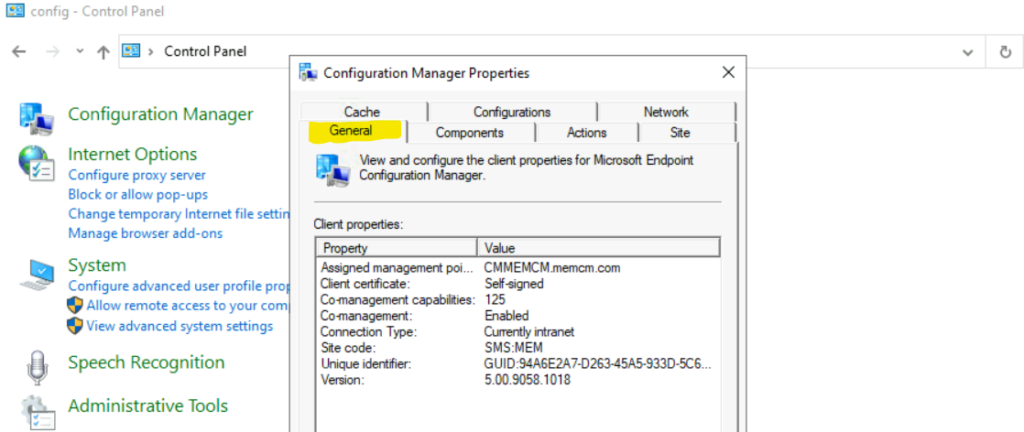Click the 5.00.9058.1018 version value
The width and height of the screenshot is (1024, 432).
point(528,379)
